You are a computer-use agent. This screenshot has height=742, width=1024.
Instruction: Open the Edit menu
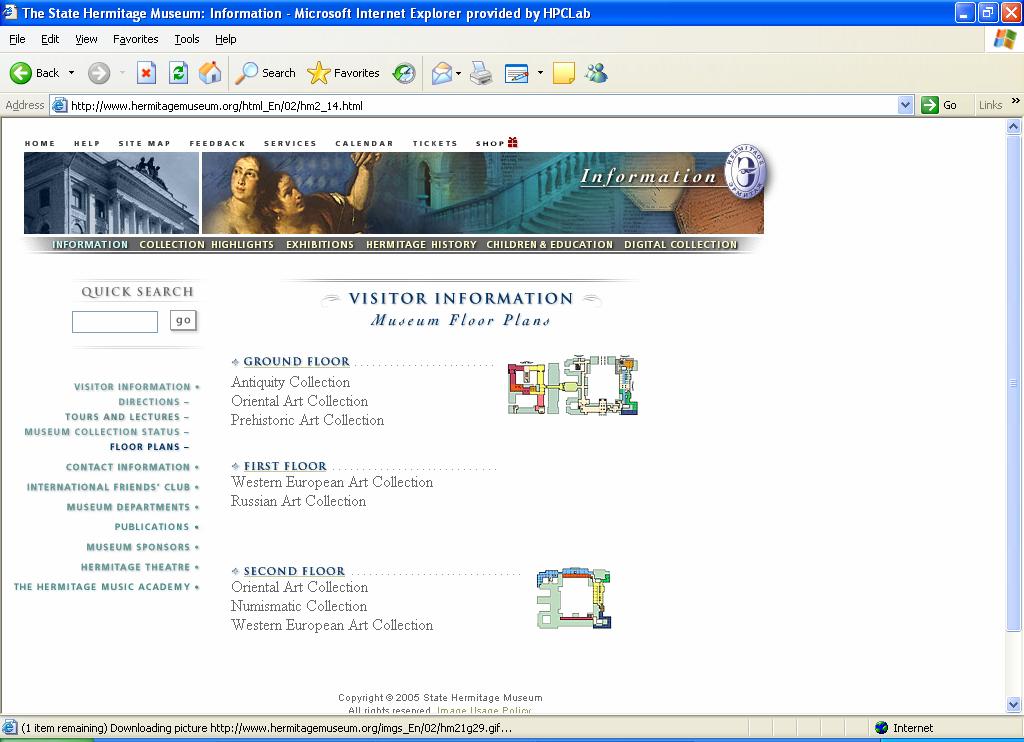point(50,39)
